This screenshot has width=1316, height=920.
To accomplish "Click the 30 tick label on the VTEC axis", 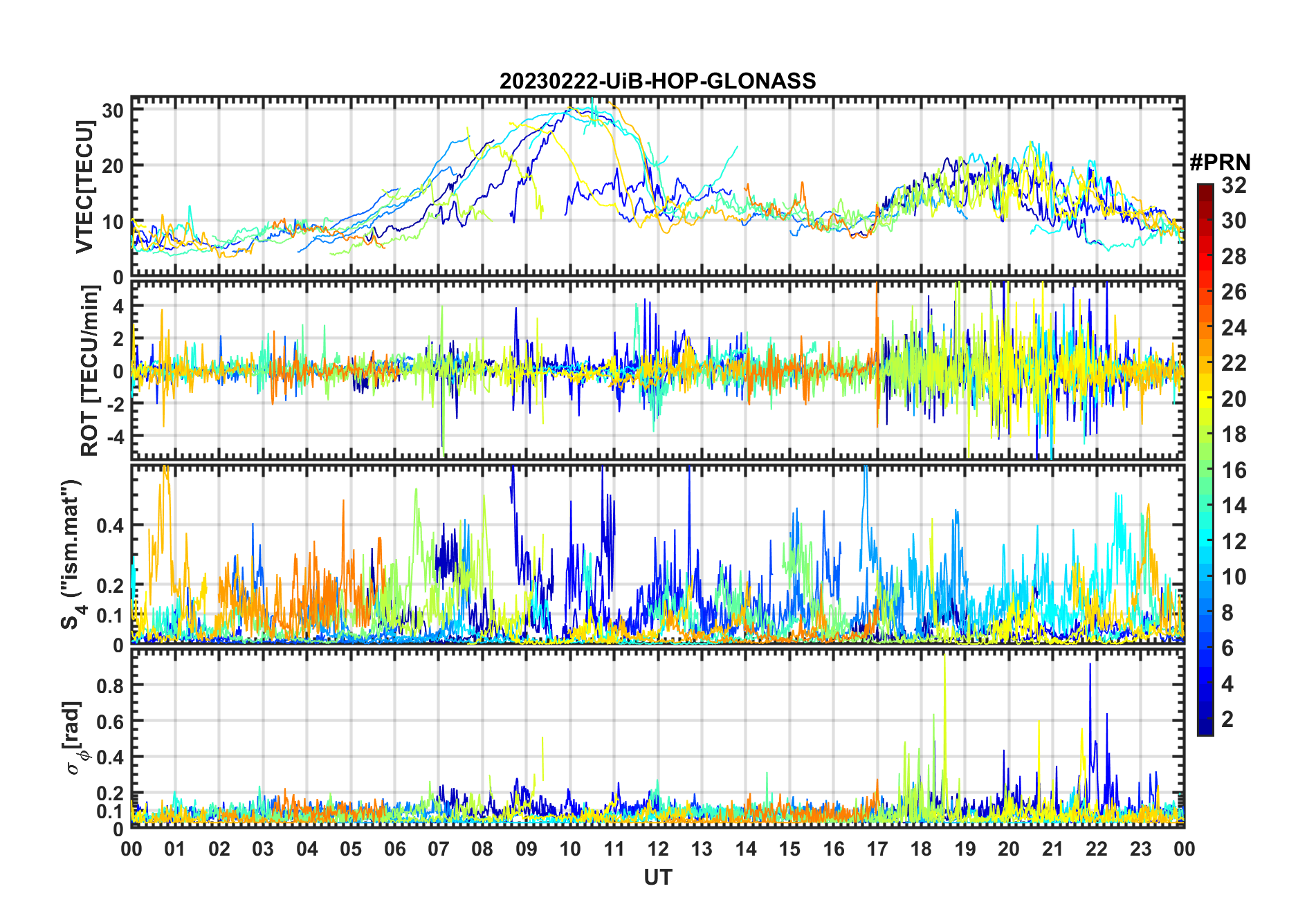I will click(113, 111).
